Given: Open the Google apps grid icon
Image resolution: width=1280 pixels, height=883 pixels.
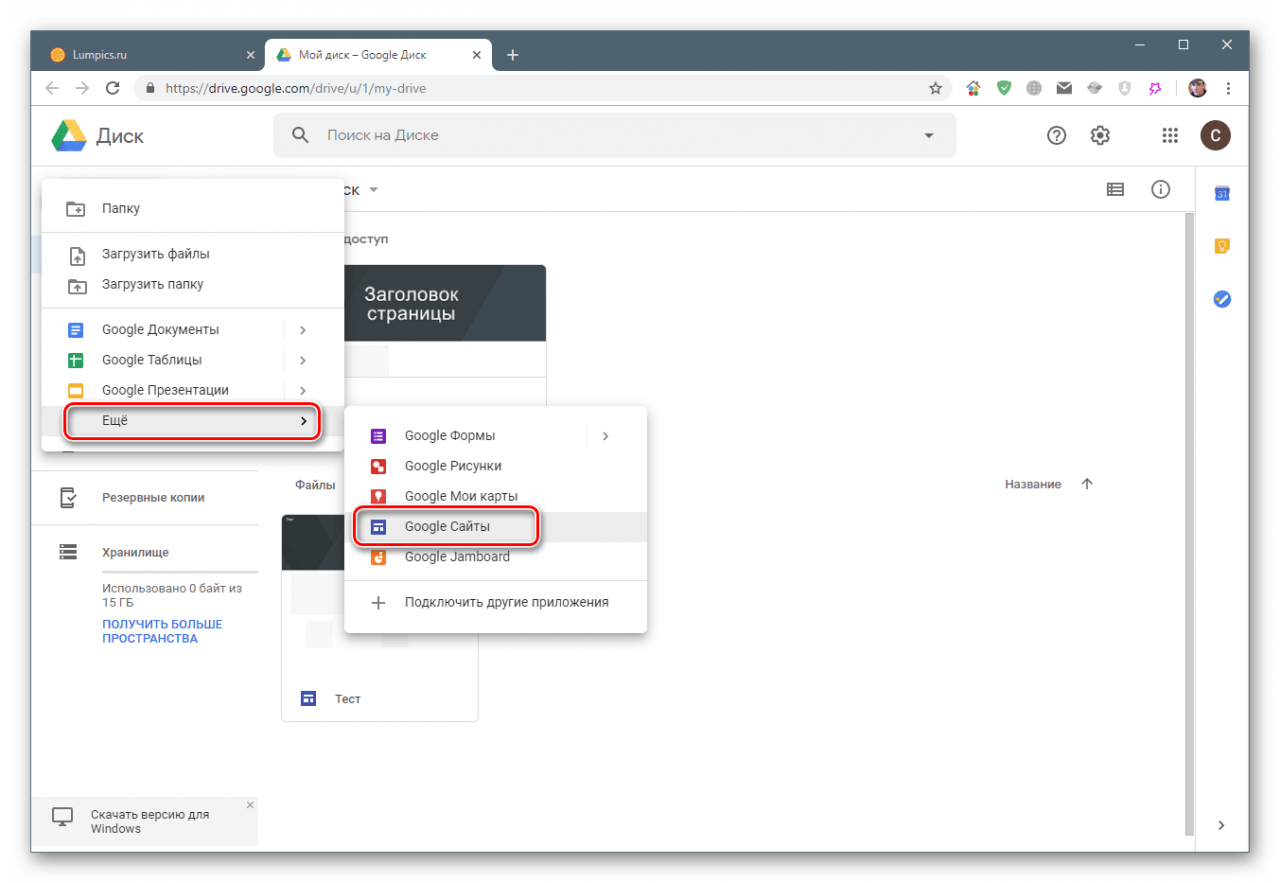Looking at the screenshot, I should pos(1170,135).
